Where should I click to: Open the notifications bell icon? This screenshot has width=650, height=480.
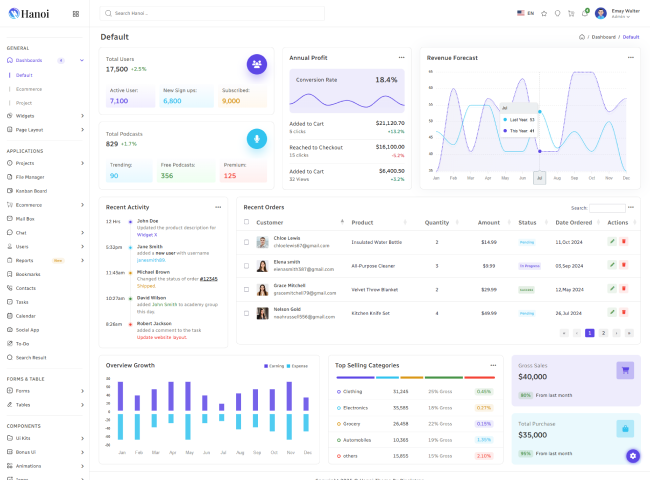click(x=585, y=13)
